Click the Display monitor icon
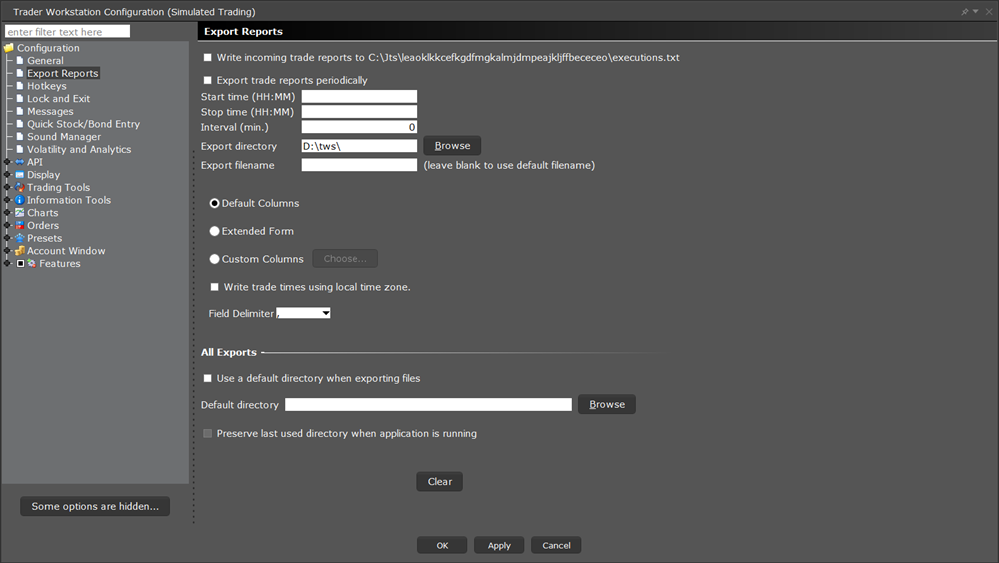The image size is (999, 563). tap(20, 175)
